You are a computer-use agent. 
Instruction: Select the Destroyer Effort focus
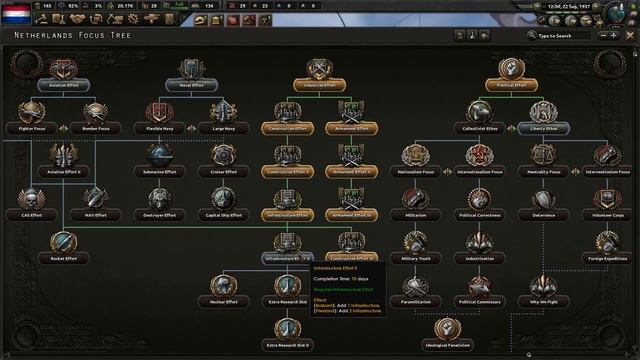[160, 205]
